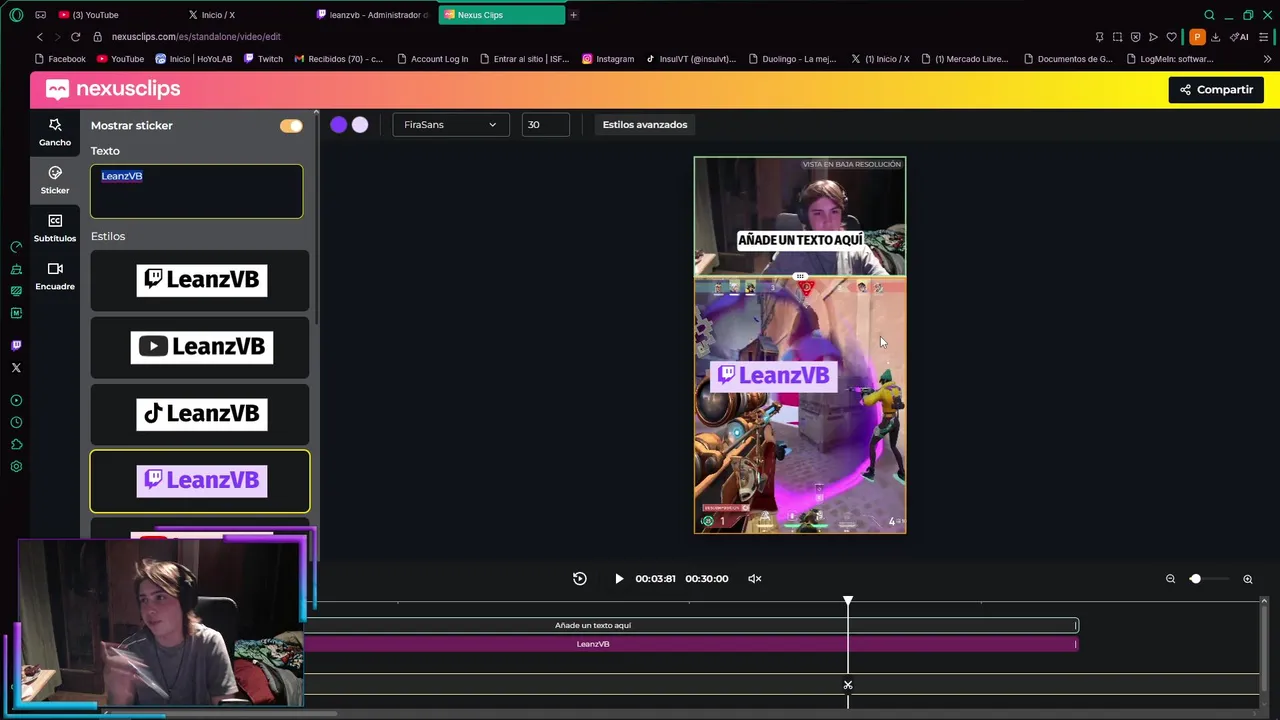Viewport: 1280px width, 720px height.
Task: Restart playback with the replay icon
Action: pyautogui.click(x=579, y=578)
